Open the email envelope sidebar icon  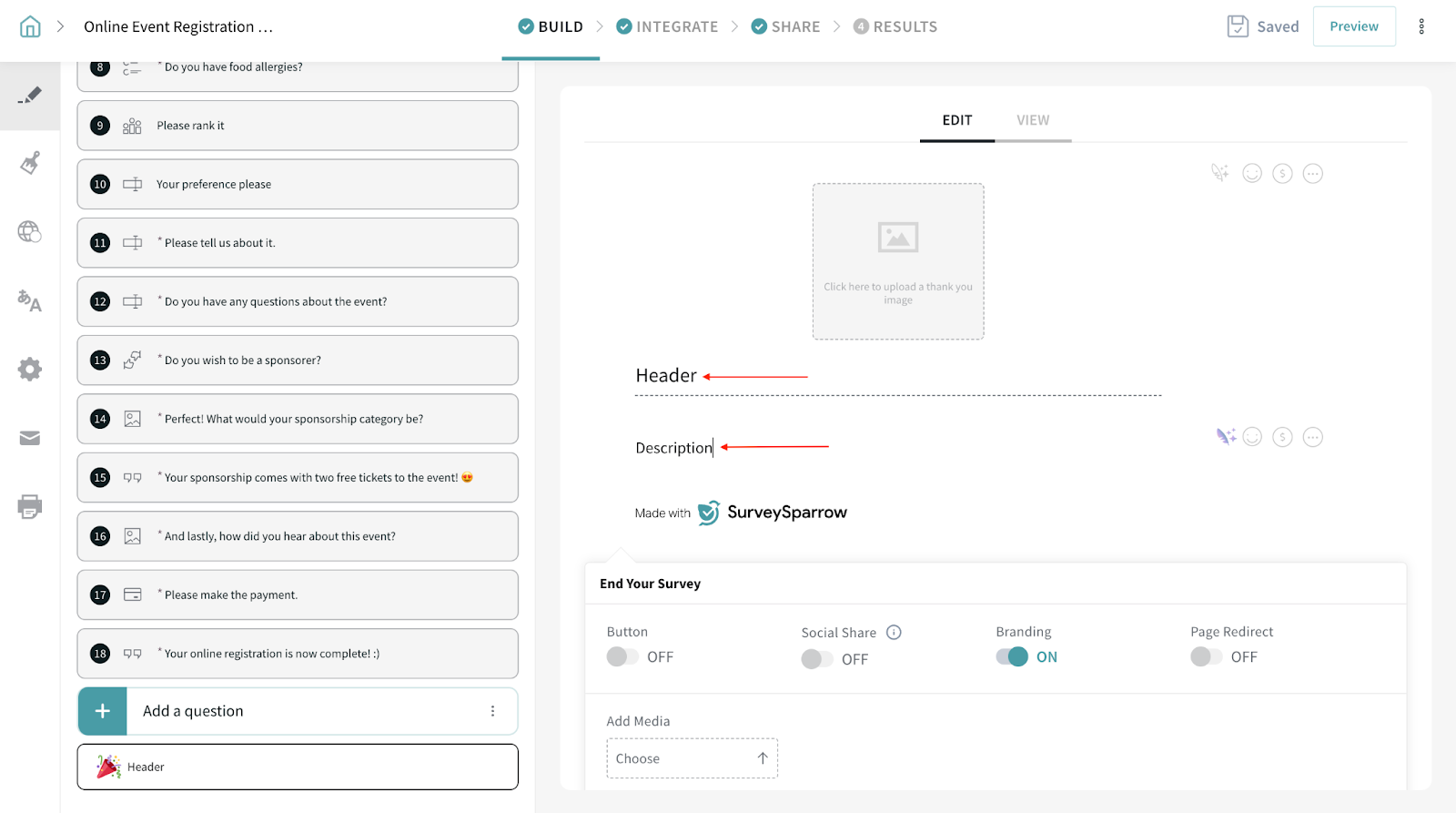point(30,438)
